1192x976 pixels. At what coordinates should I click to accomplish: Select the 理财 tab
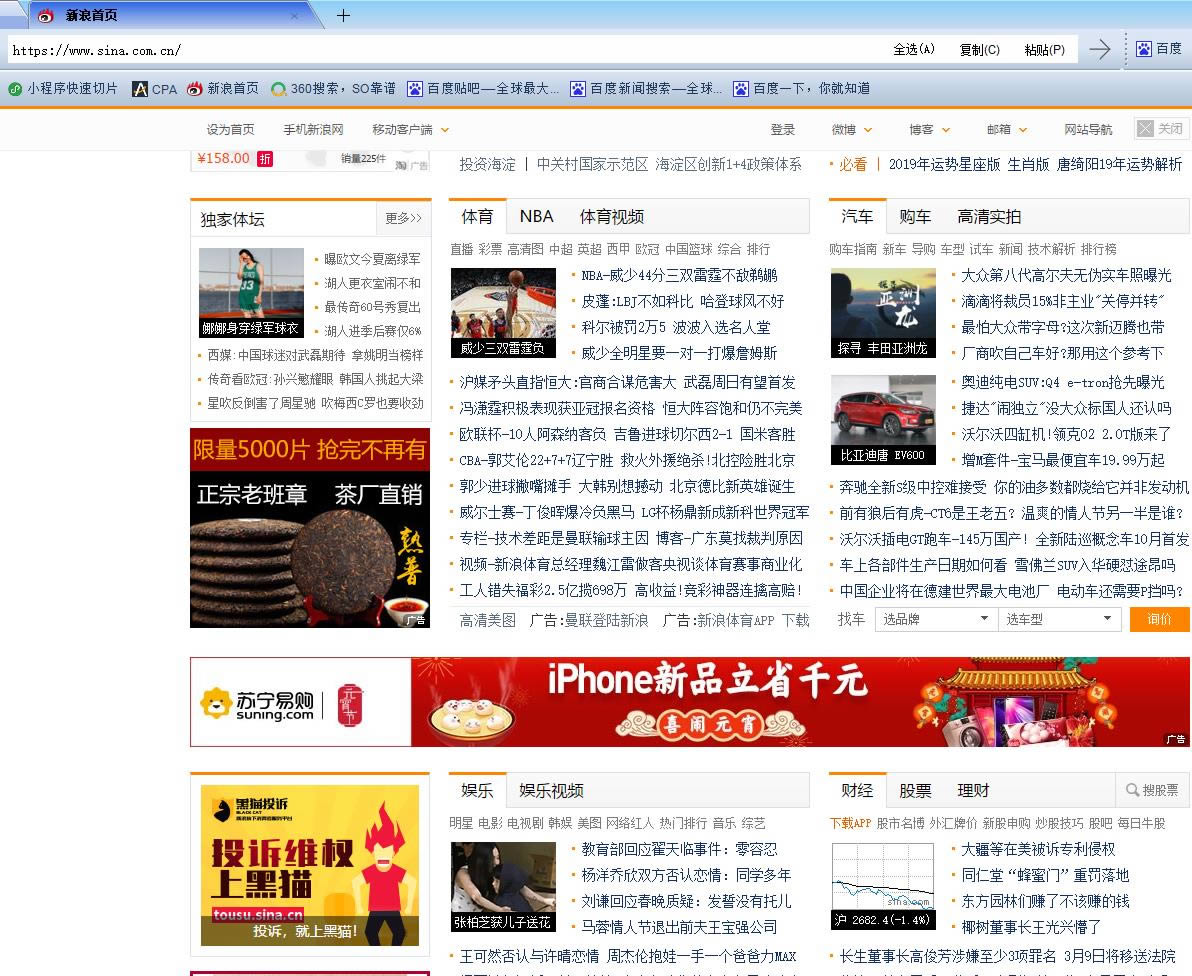(x=973, y=791)
